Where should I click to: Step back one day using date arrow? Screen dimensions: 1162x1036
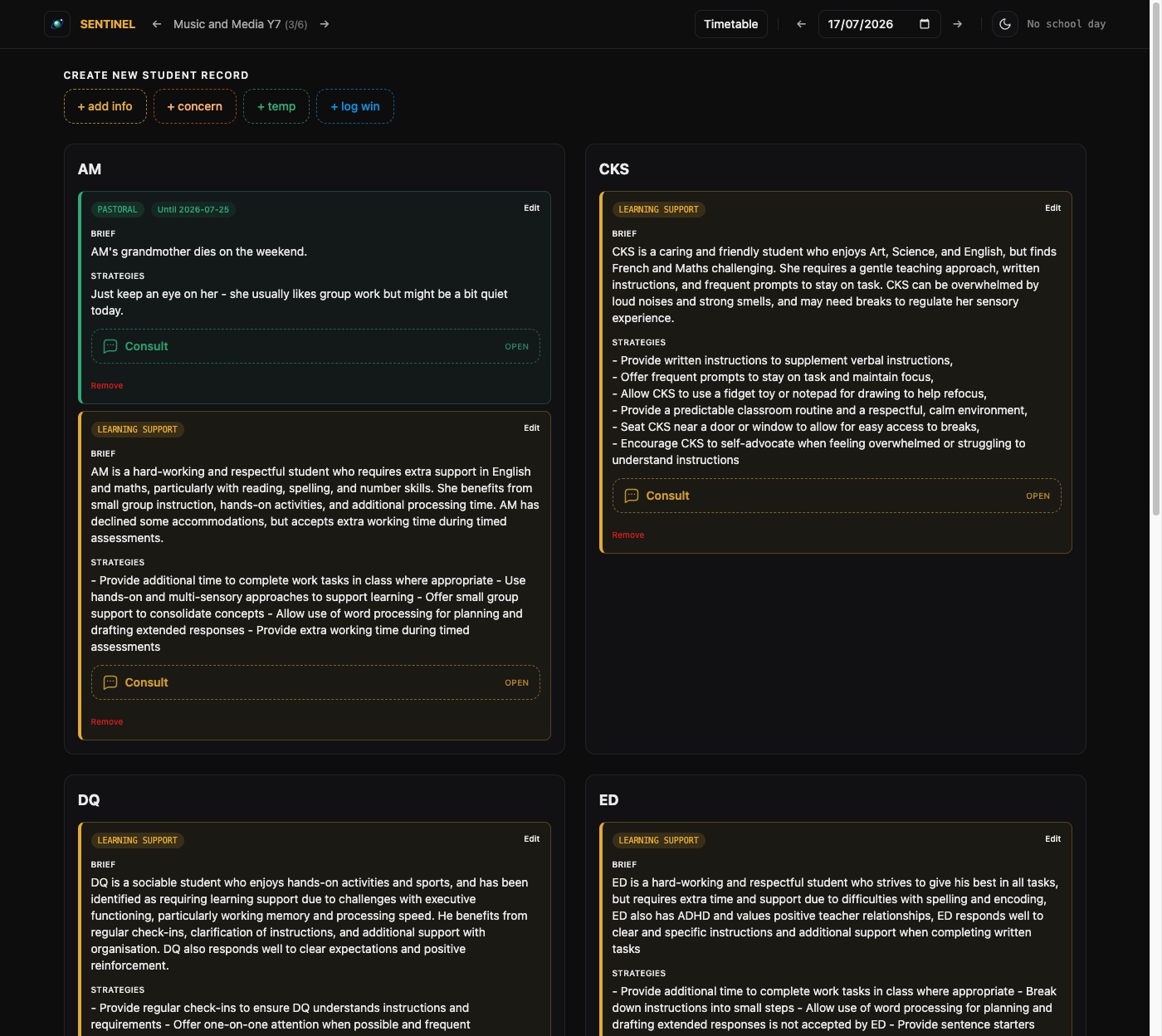pyautogui.click(x=801, y=24)
